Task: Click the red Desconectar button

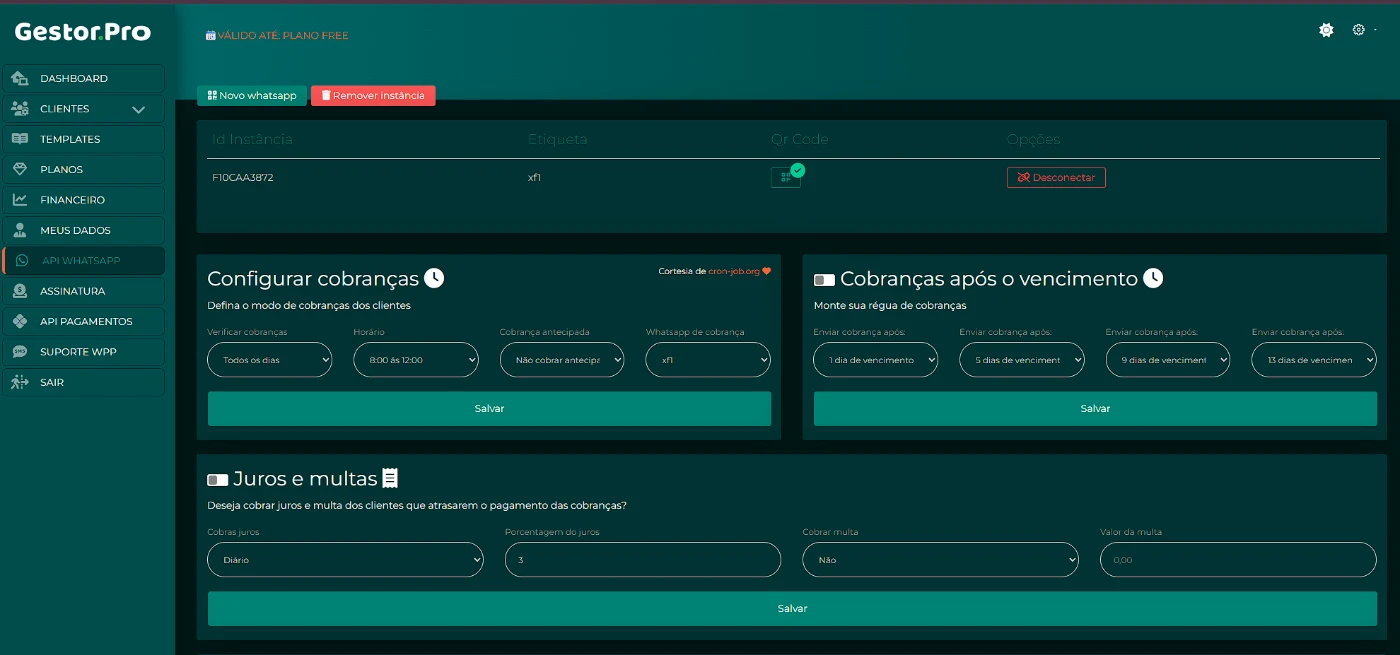Action: (x=1056, y=178)
